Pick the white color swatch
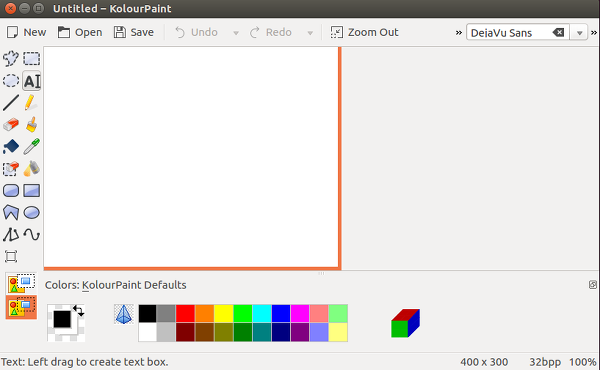This screenshot has width=600, height=370. pyautogui.click(x=147, y=332)
